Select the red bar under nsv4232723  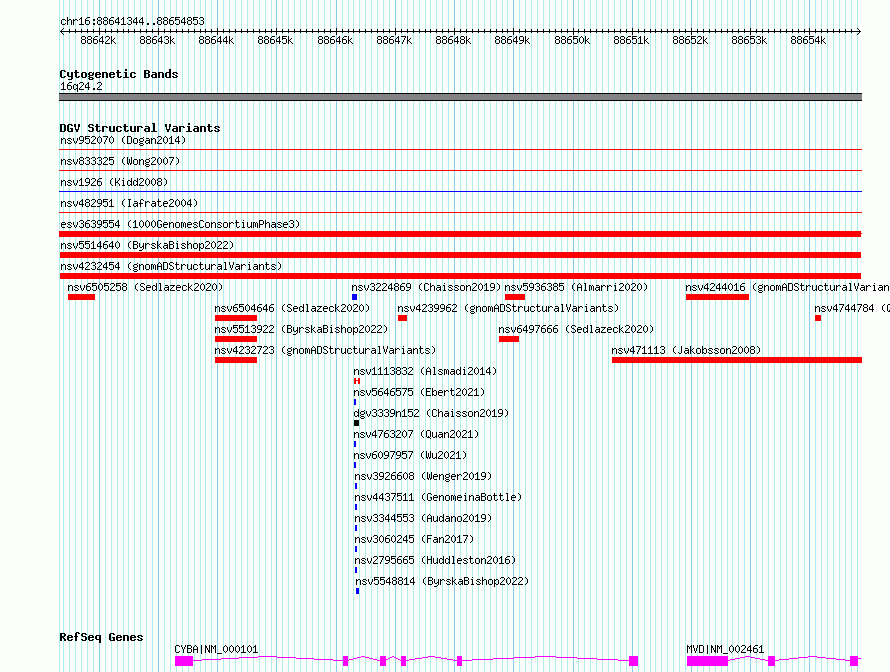tap(236, 360)
